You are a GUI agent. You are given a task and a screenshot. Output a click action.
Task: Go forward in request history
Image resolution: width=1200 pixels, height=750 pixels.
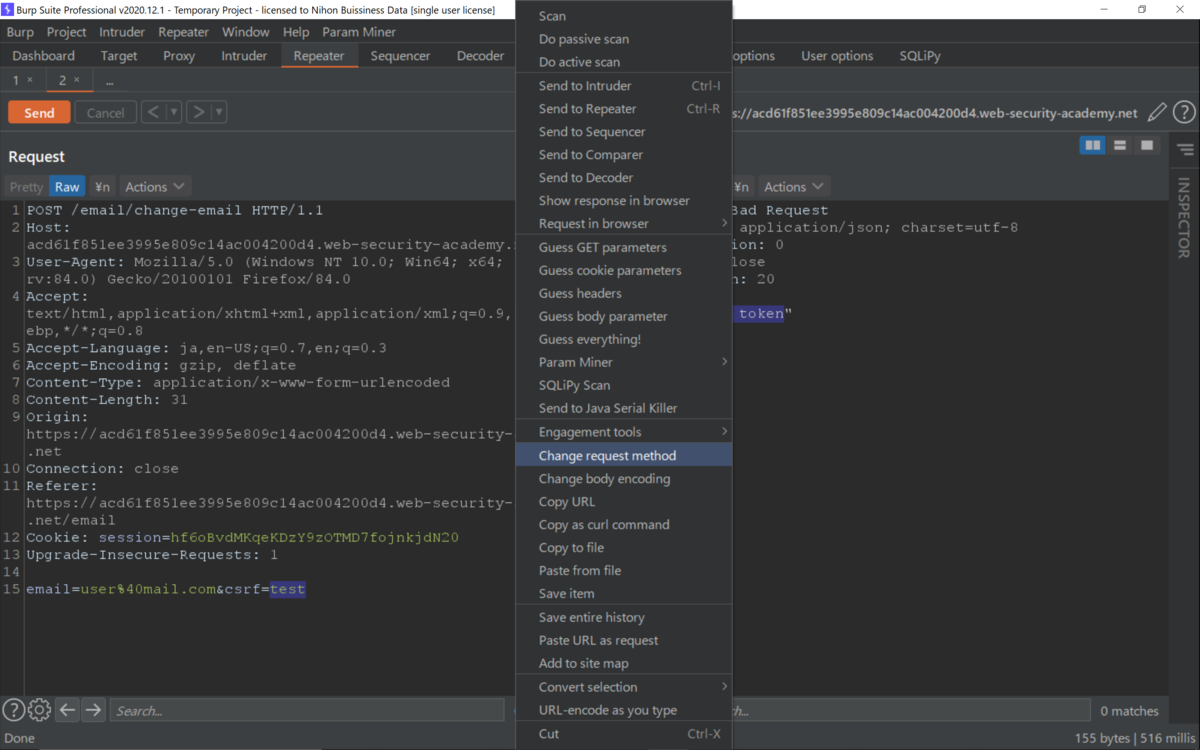[199, 112]
